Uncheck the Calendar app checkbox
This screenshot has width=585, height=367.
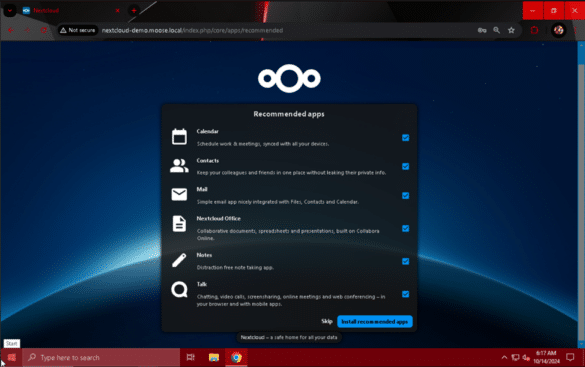point(406,138)
